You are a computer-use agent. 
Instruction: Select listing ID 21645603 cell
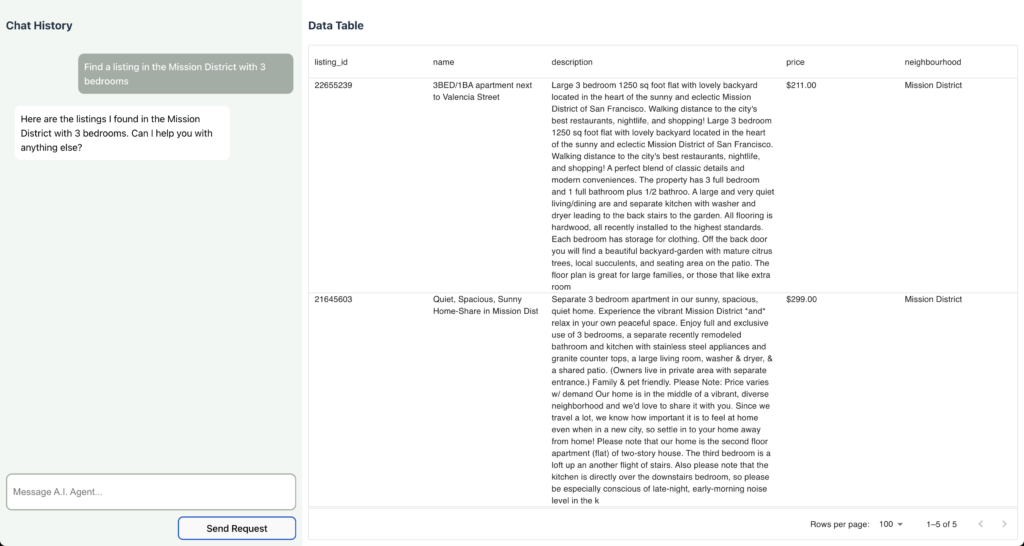(333, 299)
